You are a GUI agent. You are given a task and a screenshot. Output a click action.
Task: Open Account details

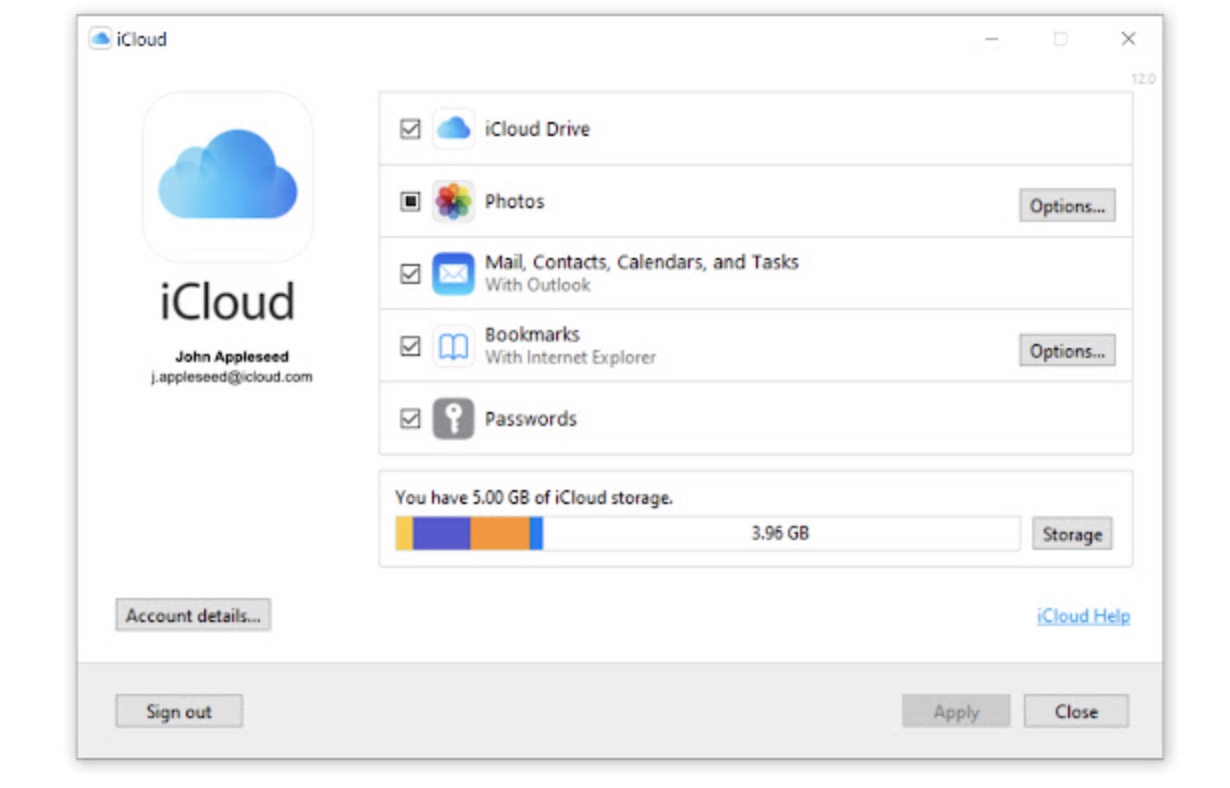click(x=193, y=615)
